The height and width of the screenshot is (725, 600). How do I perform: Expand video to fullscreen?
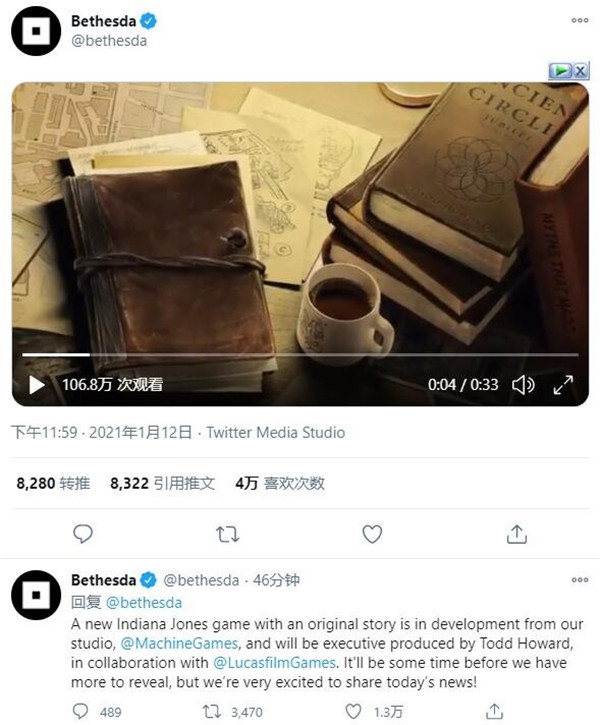[x=563, y=385]
